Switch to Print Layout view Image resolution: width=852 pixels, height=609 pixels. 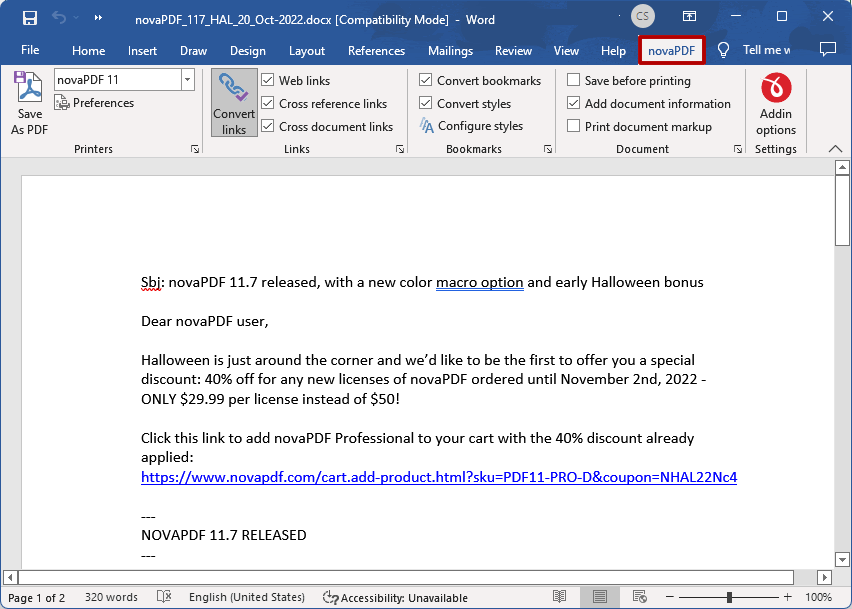600,597
